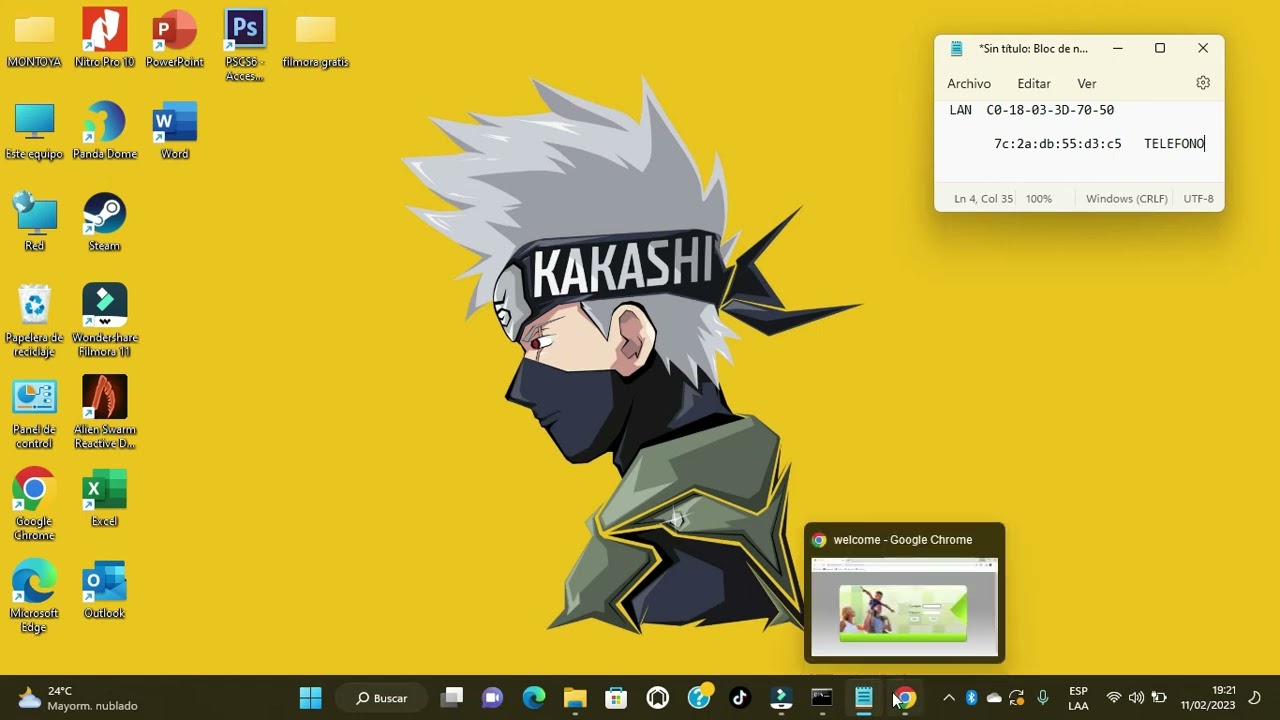Screen dimensions: 1280x720
Task: Open the Editar menu in Notepad
Action: click(1034, 84)
